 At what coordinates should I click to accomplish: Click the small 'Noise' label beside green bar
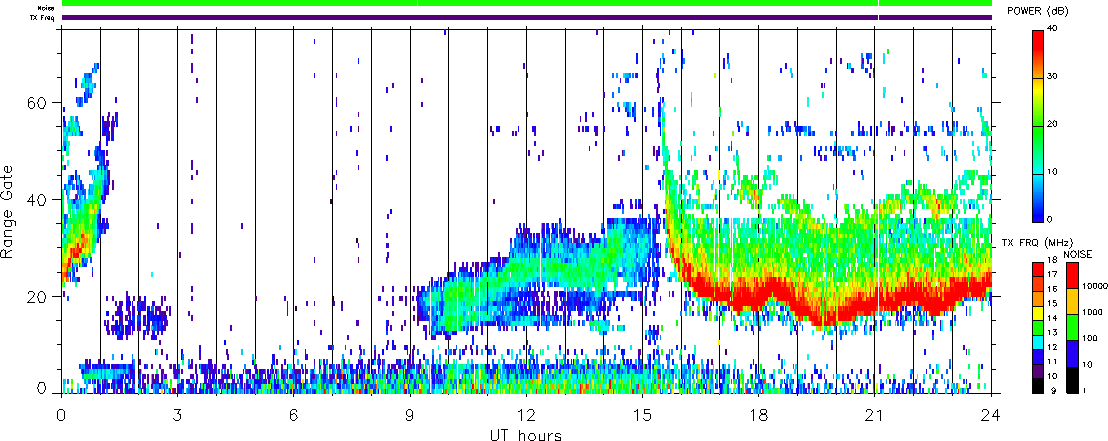point(47,8)
